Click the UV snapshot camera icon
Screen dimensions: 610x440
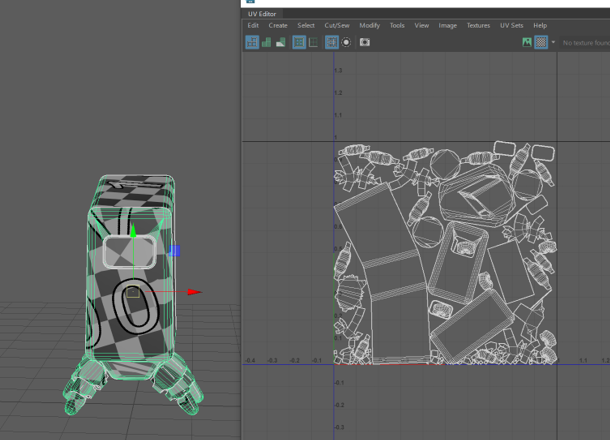(x=365, y=42)
